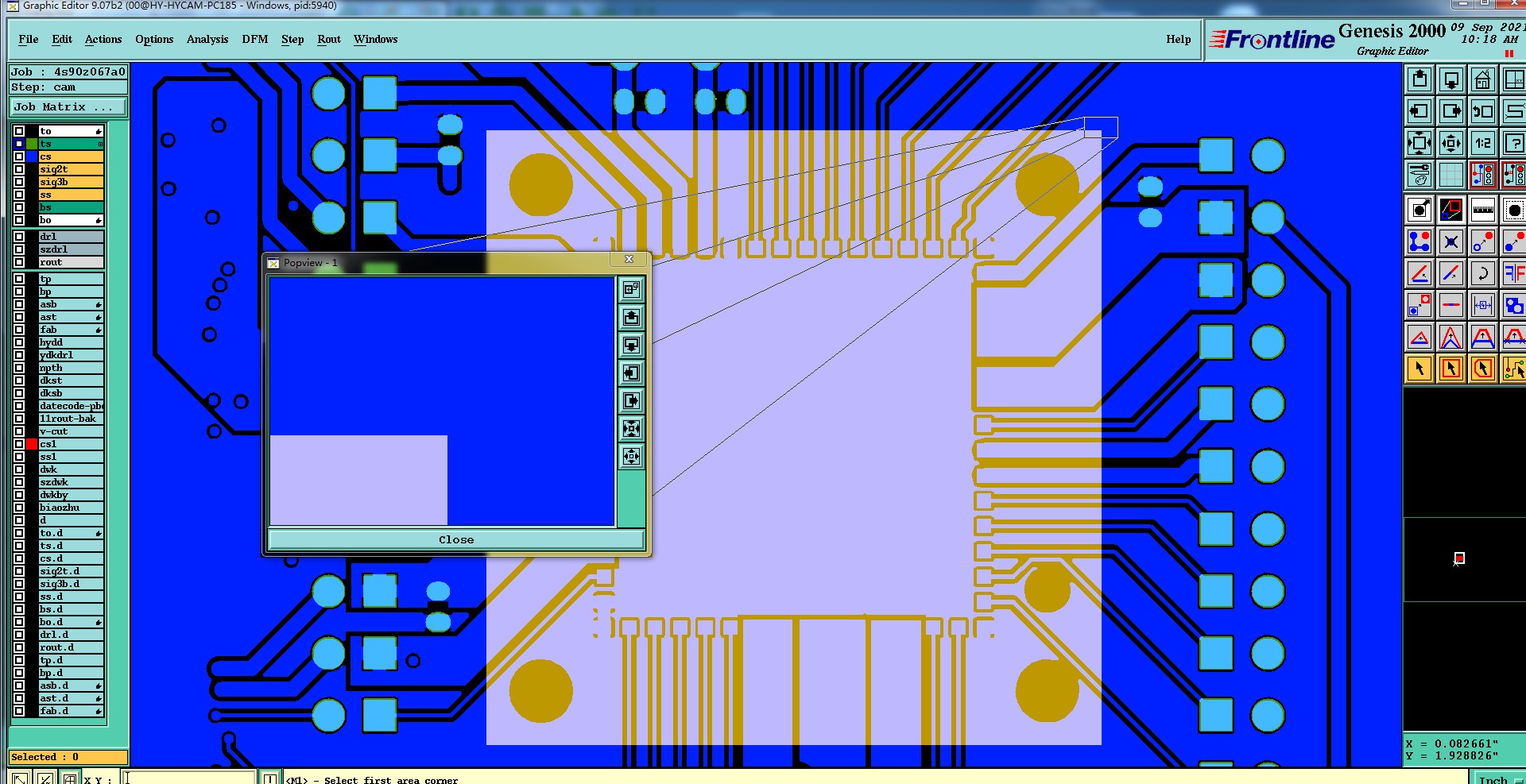Open the DFM menu
The width and height of the screenshot is (1526, 784).
255,40
